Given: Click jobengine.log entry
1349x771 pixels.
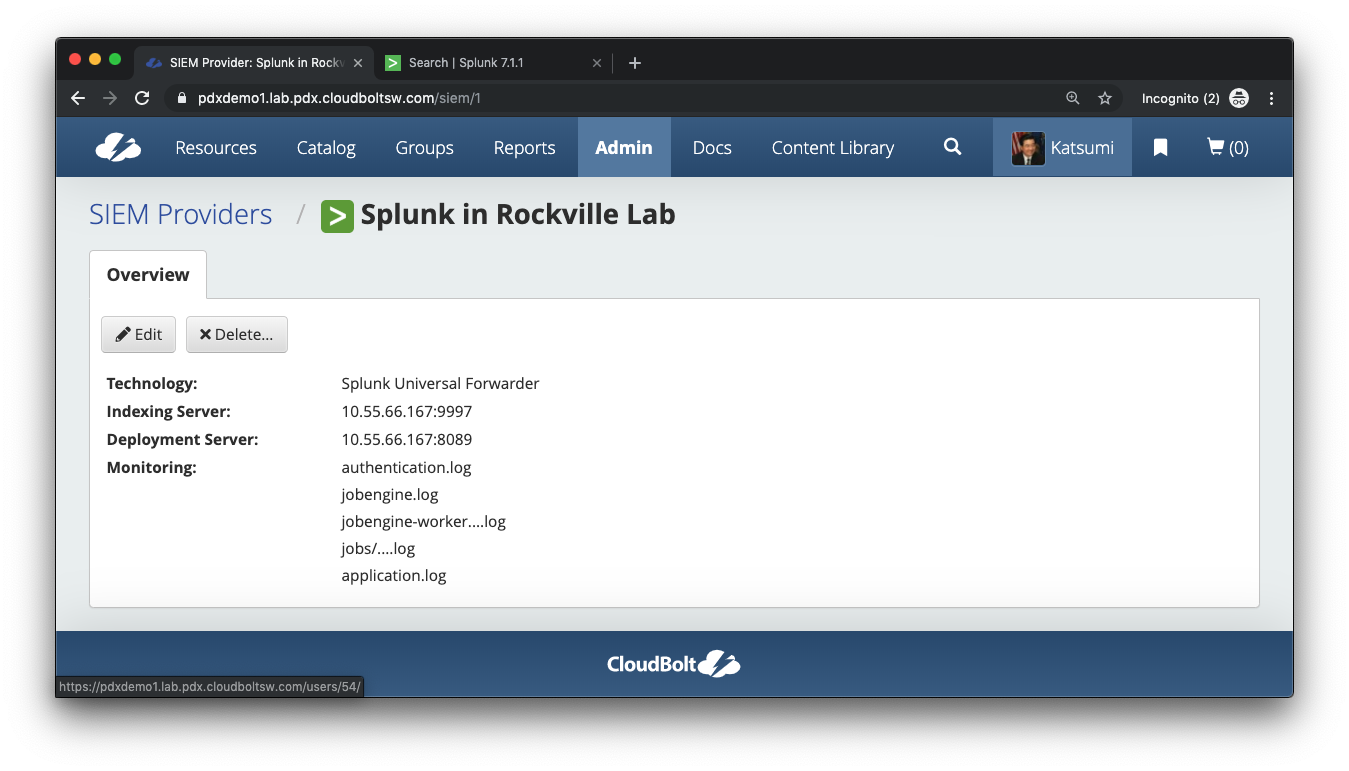Looking at the screenshot, I should [390, 494].
